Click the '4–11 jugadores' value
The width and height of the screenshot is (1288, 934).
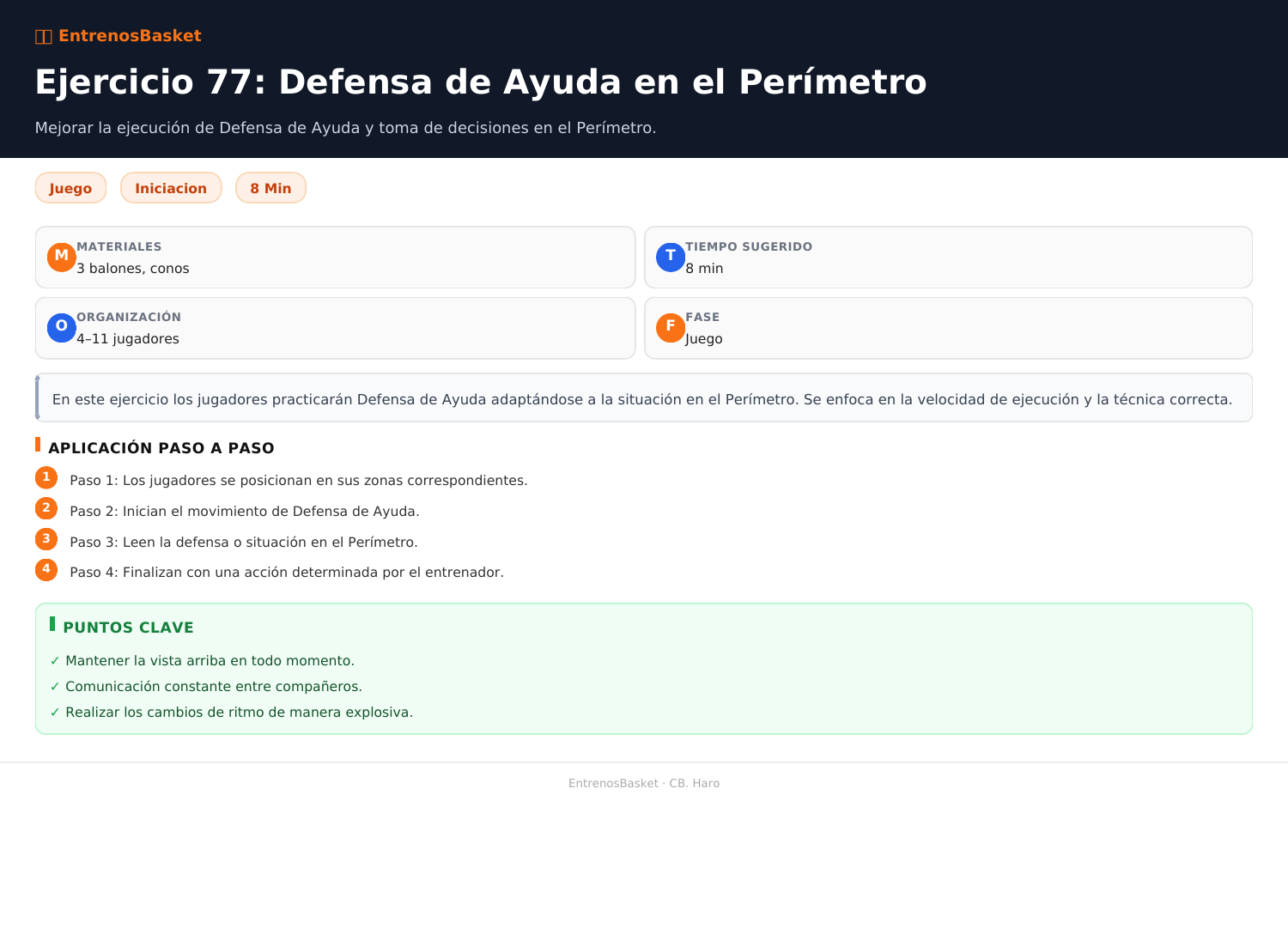coord(128,339)
